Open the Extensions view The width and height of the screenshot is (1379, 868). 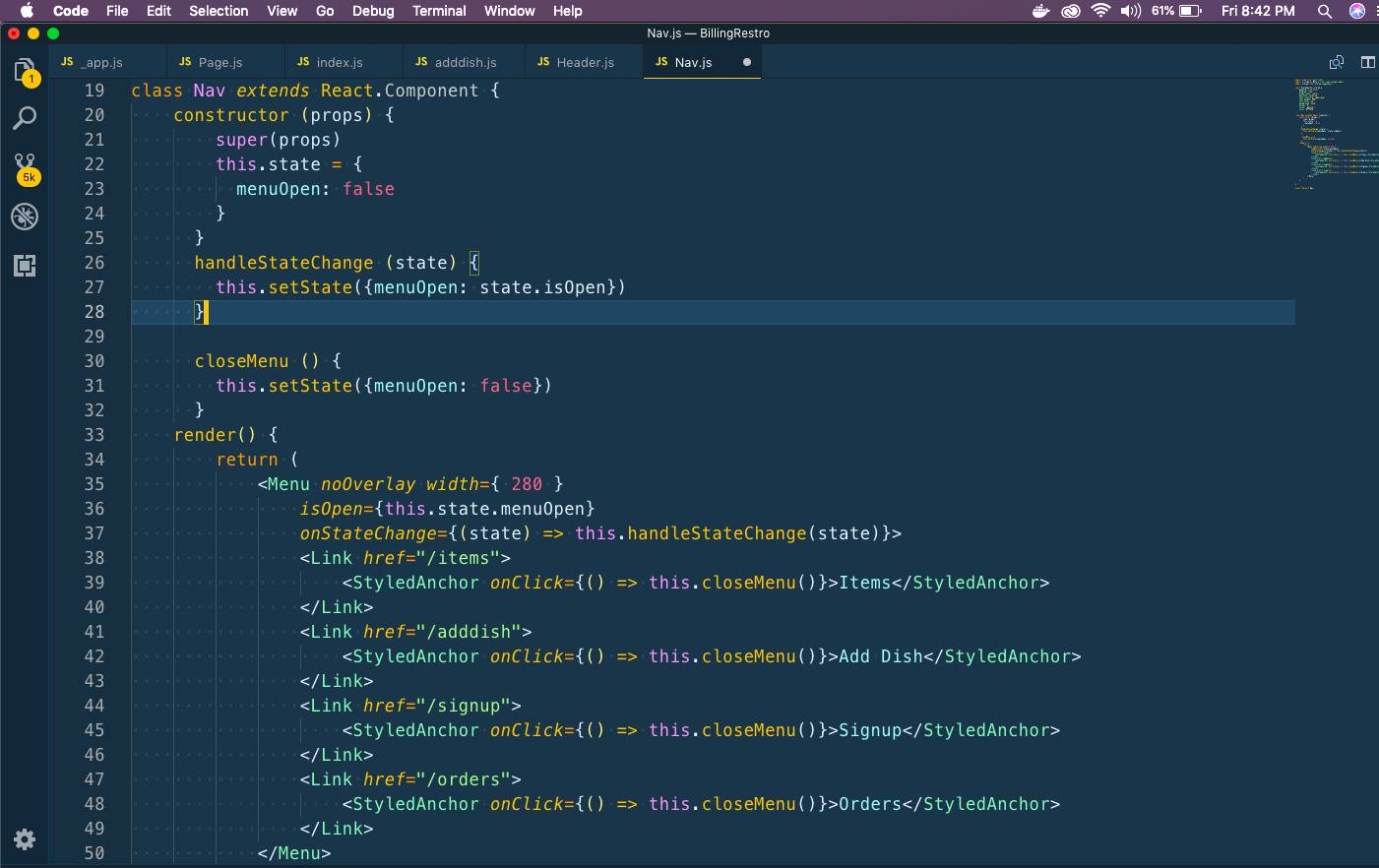[25, 265]
